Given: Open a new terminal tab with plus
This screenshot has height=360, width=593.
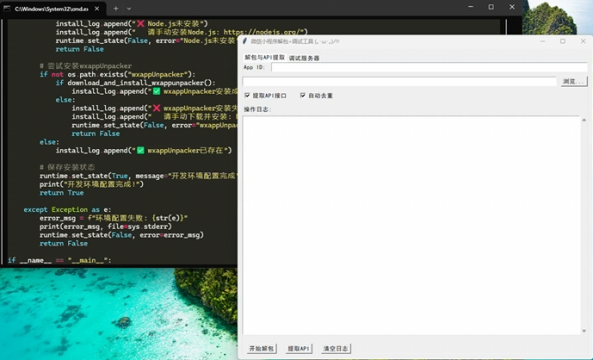Looking at the screenshot, I should (x=116, y=8).
